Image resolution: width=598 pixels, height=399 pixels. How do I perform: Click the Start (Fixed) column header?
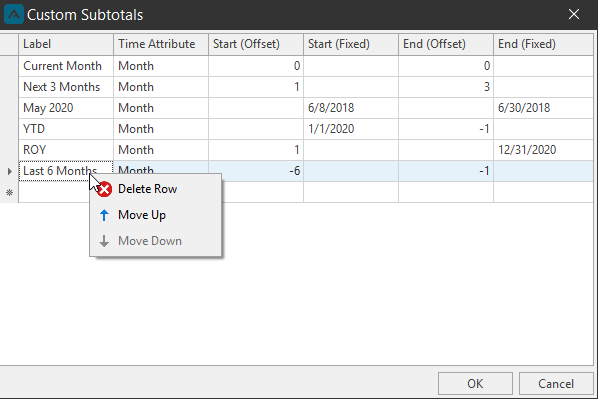tap(351, 44)
